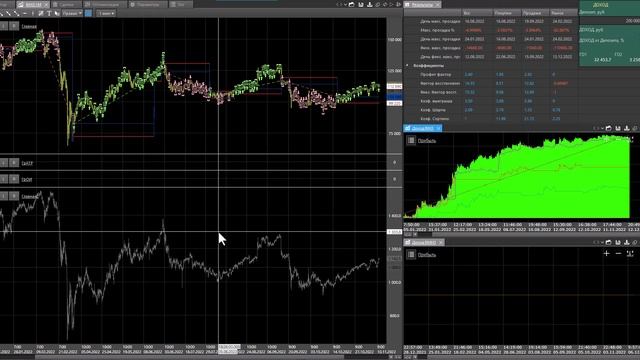Toggle first small button of upper thin indicator pane

[4, 163]
